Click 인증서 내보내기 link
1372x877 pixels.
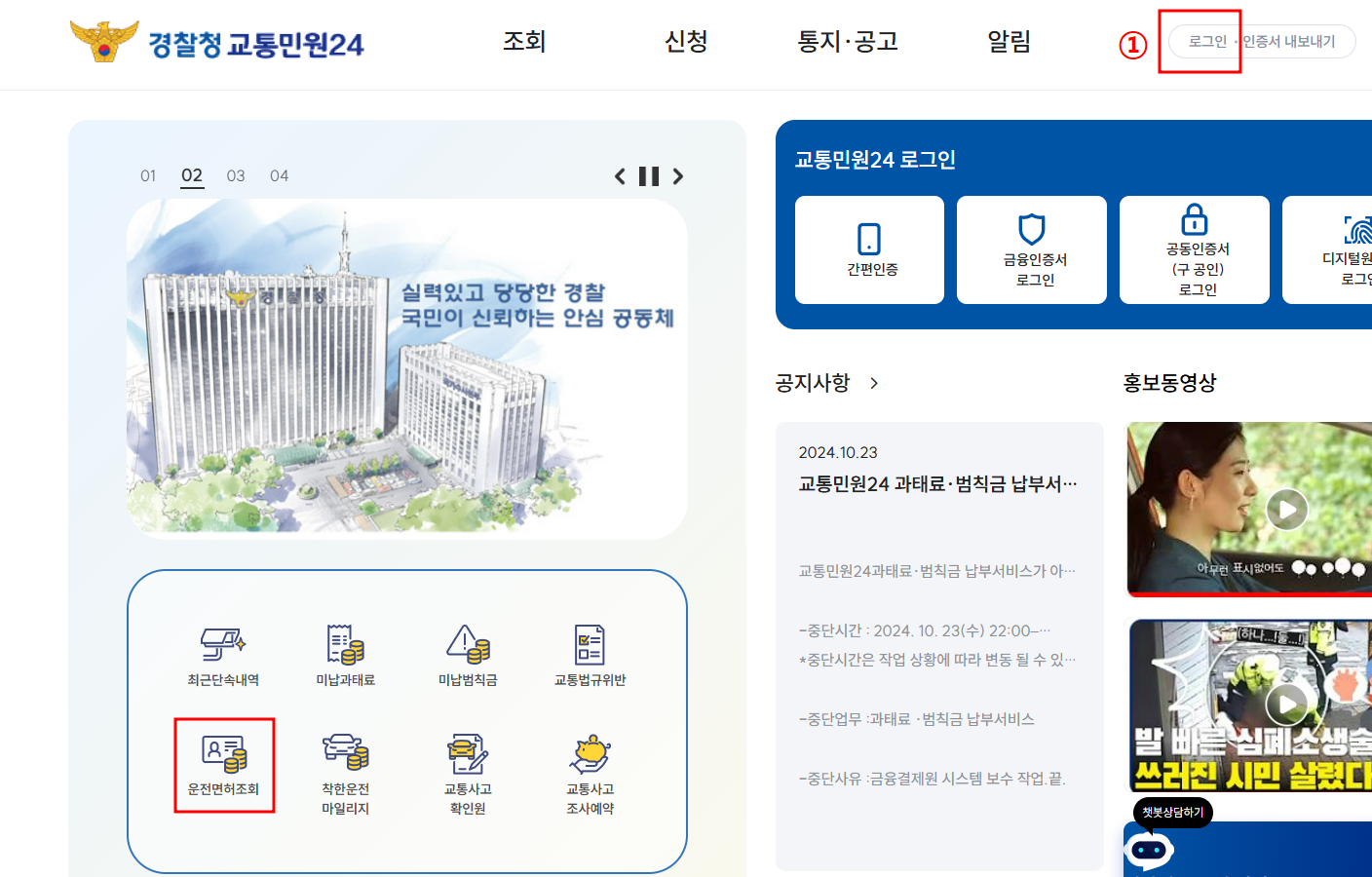(1288, 42)
